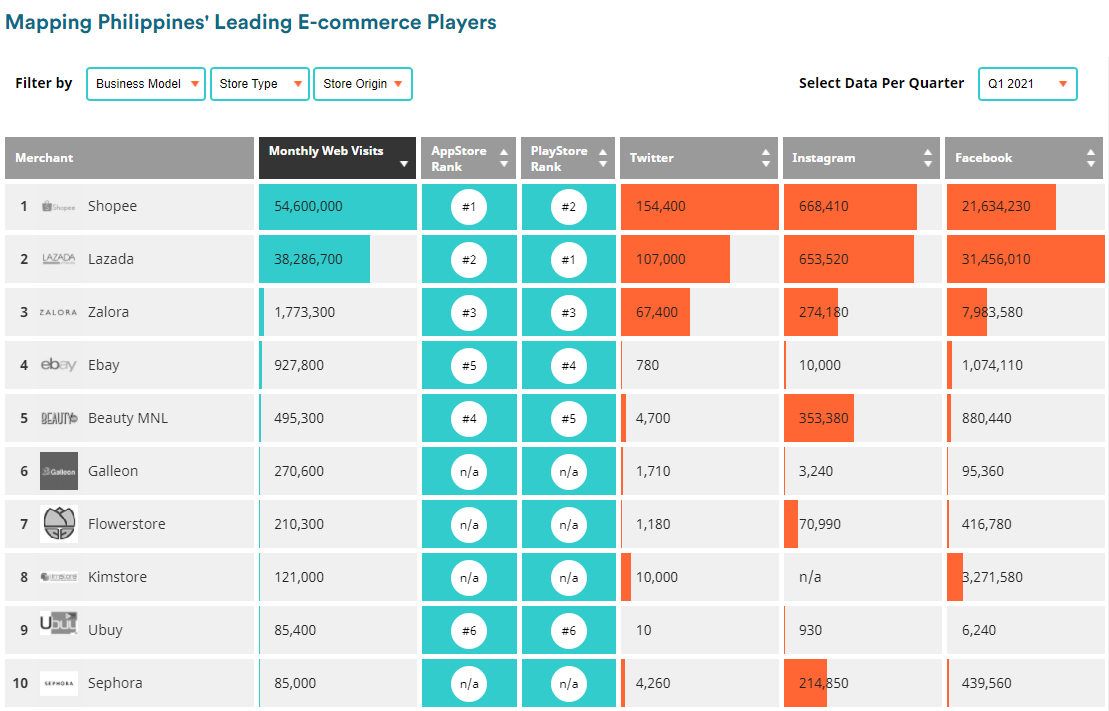This screenshot has width=1109, height=711.
Task: Click Ubuy AppStore rank #6 badge
Action: coord(469,630)
